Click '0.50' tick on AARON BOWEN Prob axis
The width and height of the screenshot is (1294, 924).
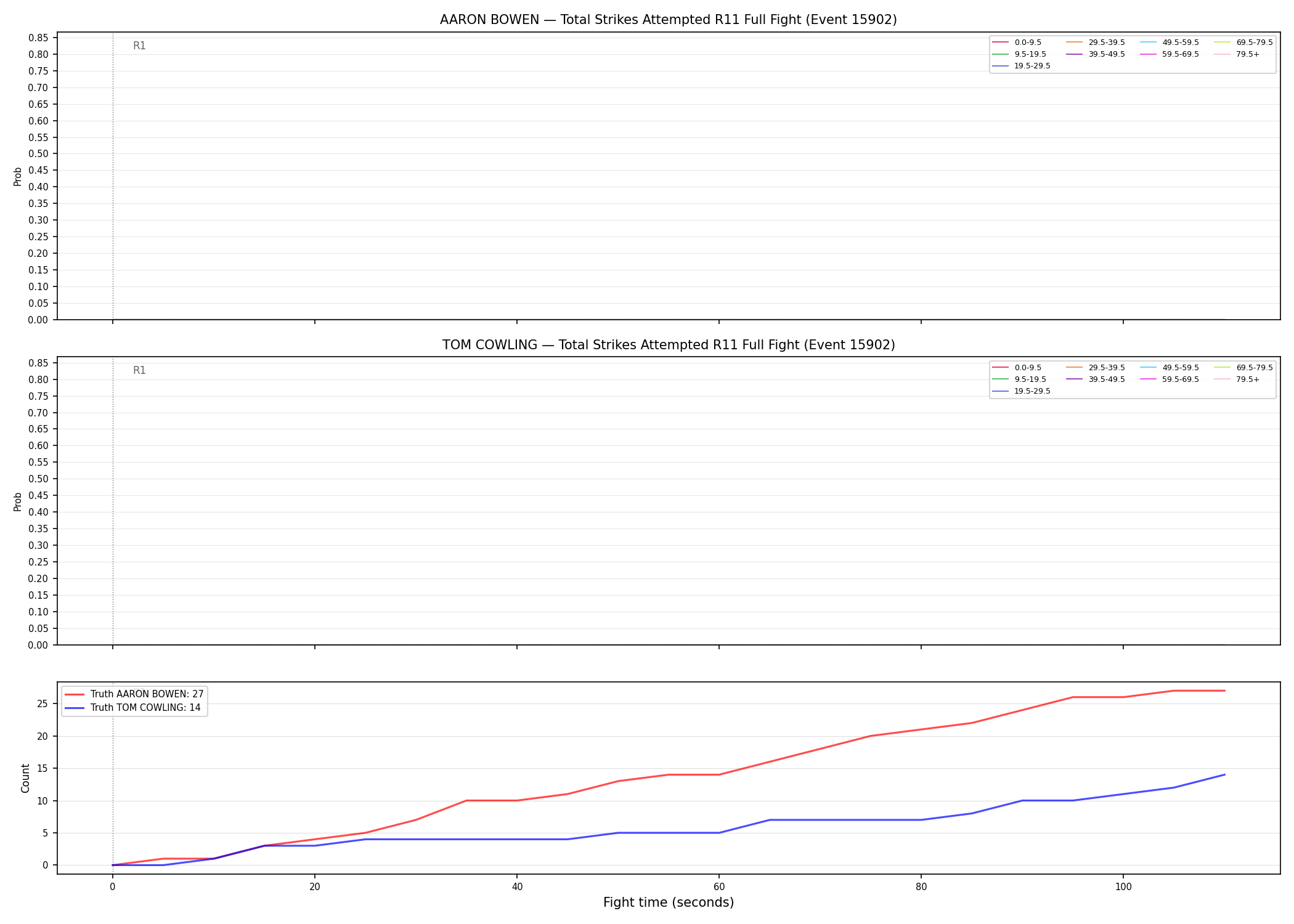tap(38, 154)
